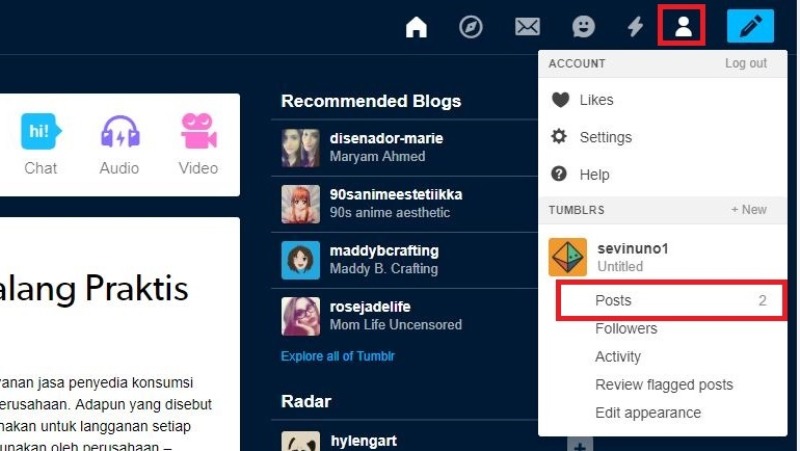
Task: Click the Log out link
Action: click(x=745, y=63)
